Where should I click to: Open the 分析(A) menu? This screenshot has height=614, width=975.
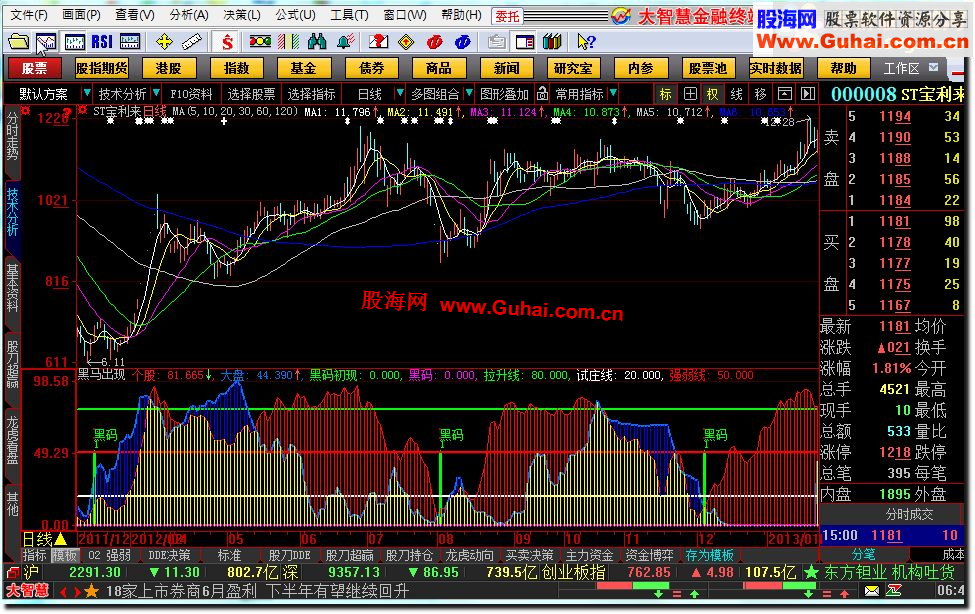point(188,15)
